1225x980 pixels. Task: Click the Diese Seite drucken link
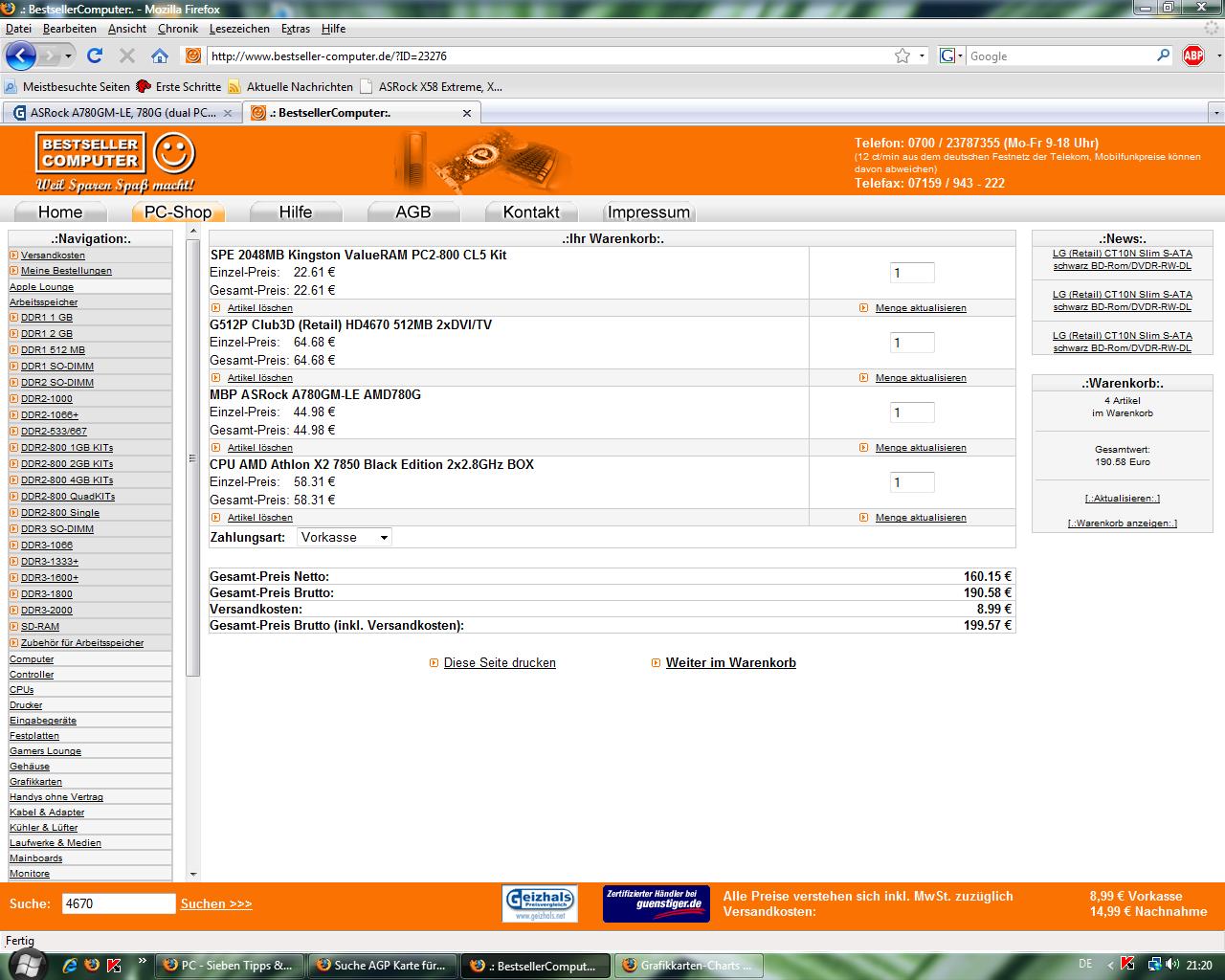coord(500,662)
